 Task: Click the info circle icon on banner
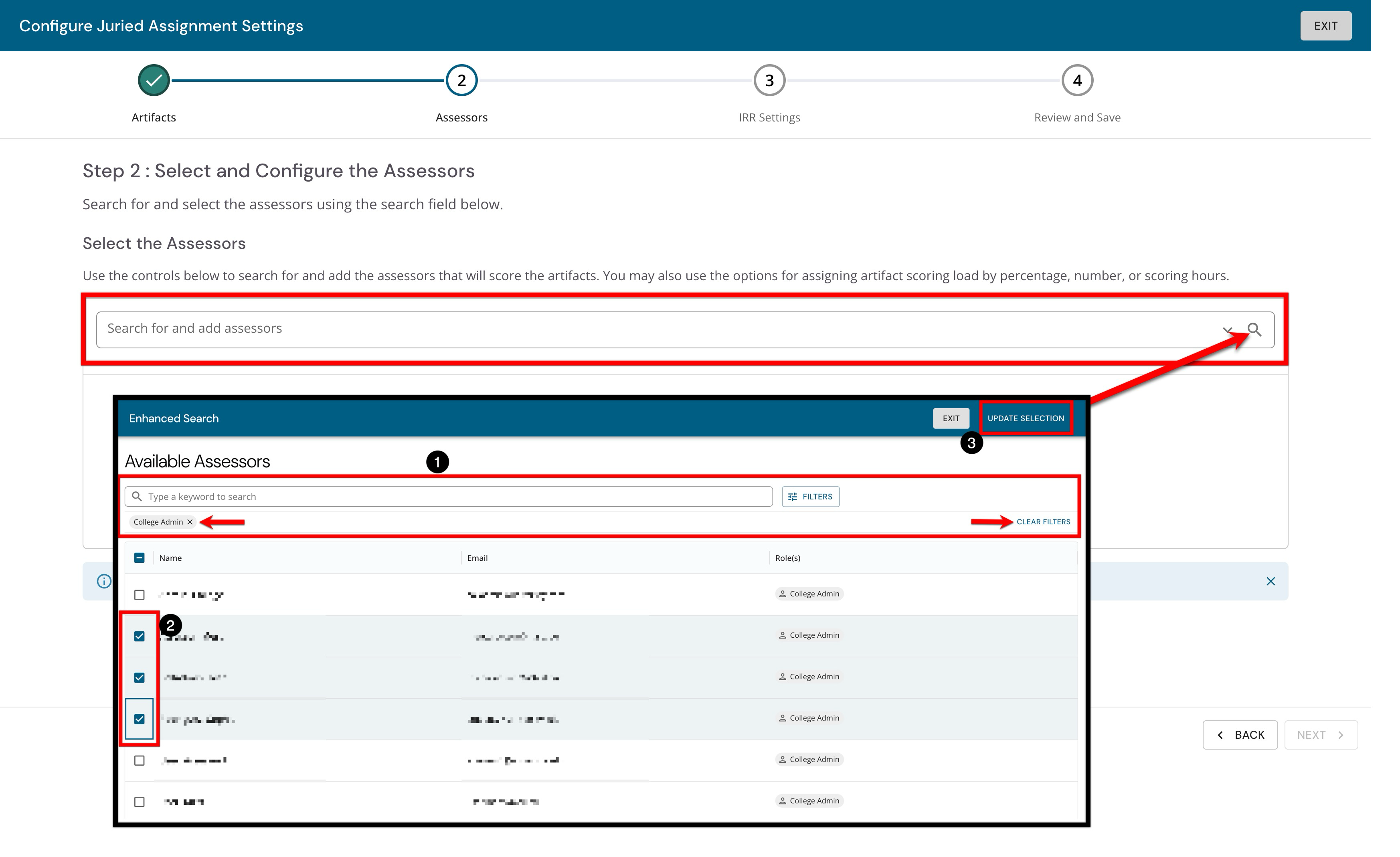(x=104, y=581)
